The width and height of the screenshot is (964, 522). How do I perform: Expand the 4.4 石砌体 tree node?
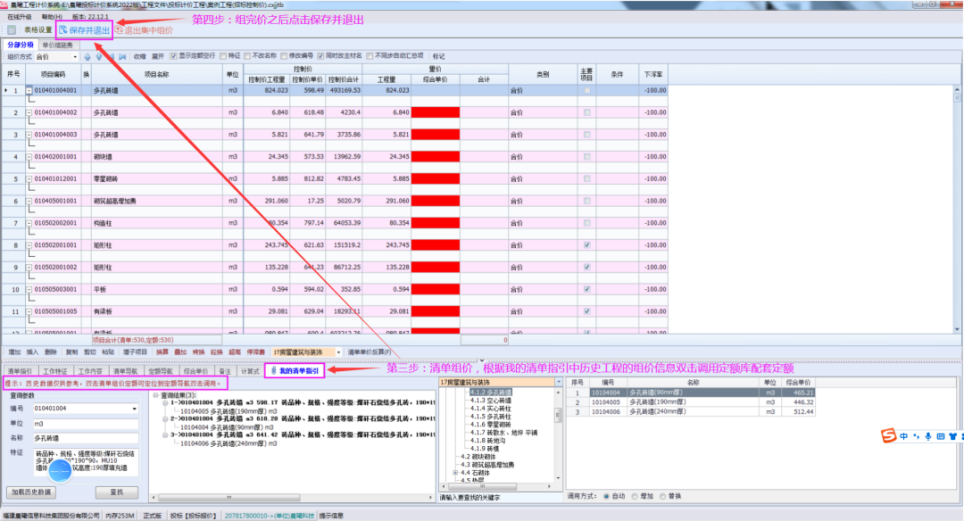click(x=455, y=472)
